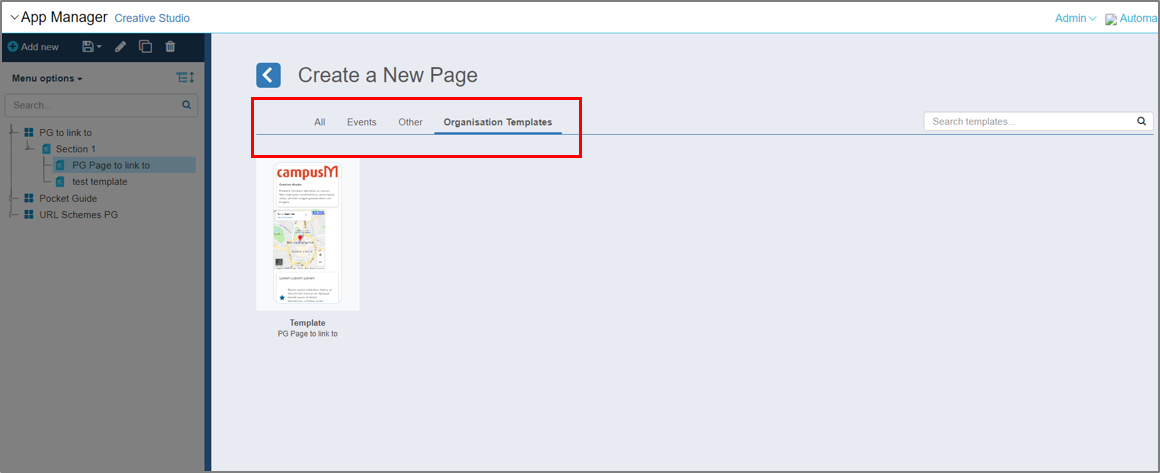Click the sidebar search magnifier icon
Viewport: 1160px width, 473px height.
pyautogui.click(x=186, y=105)
